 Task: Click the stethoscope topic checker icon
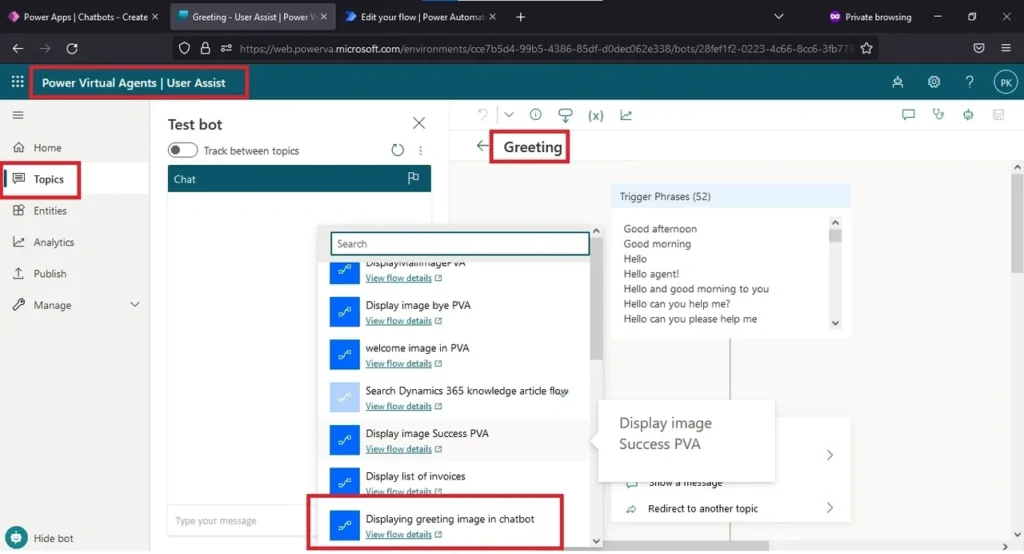[938, 115]
